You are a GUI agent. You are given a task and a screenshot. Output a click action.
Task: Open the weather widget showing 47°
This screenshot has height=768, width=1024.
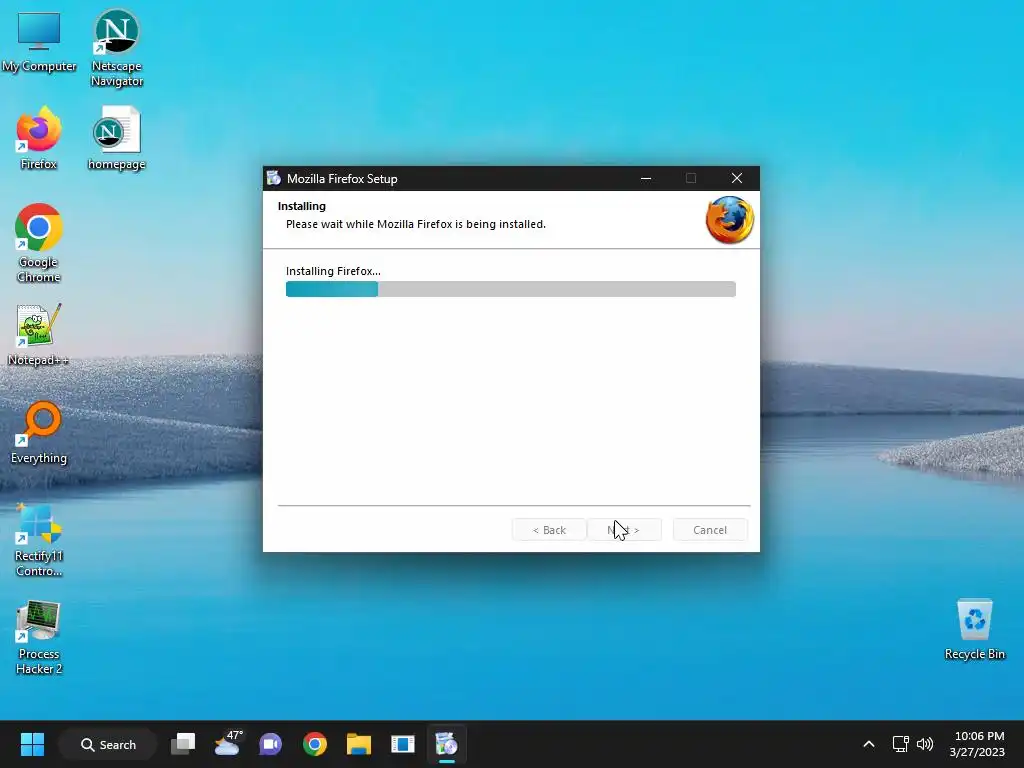[x=227, y=744]
